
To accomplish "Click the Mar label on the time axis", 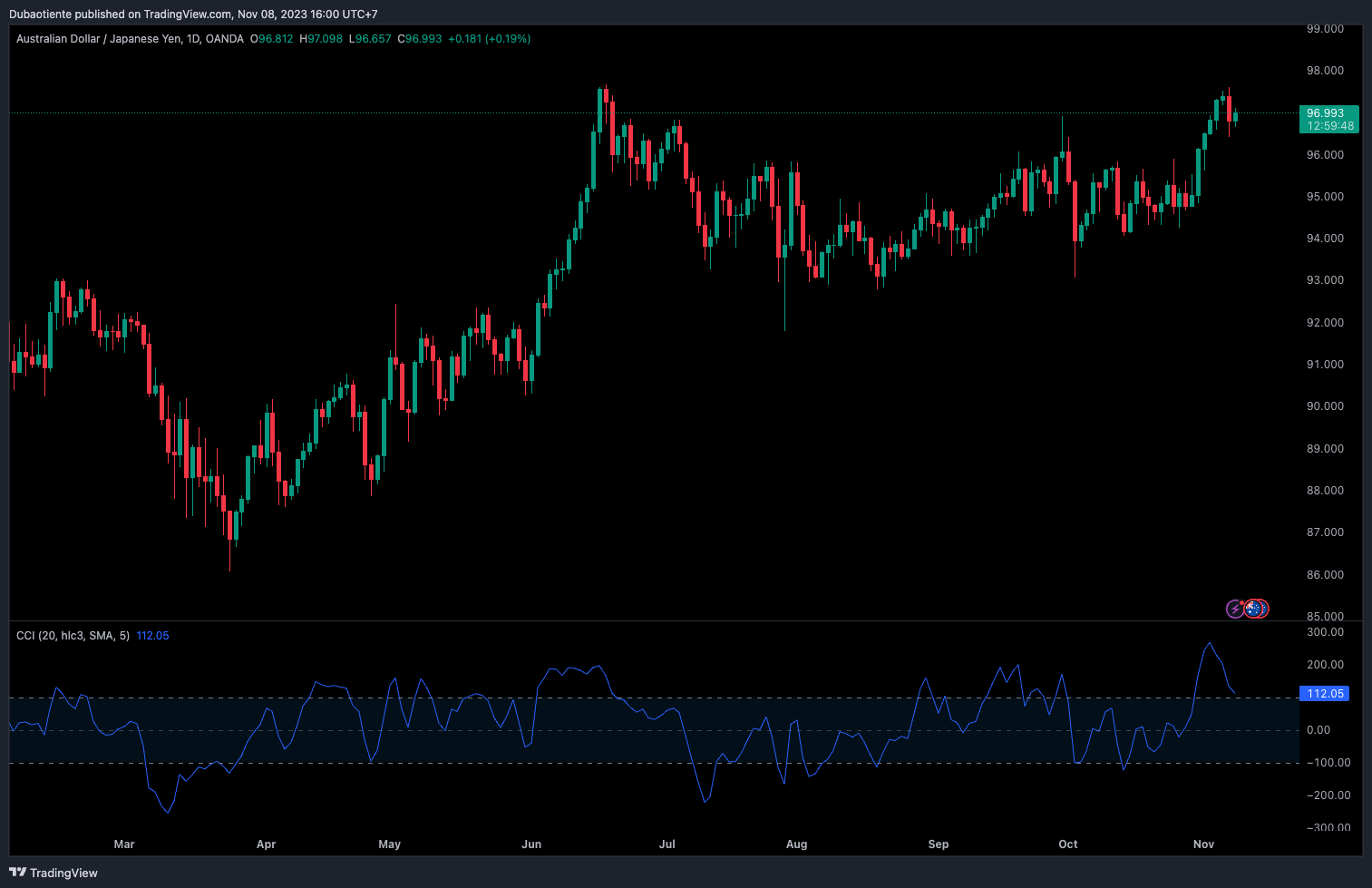I will point(124,844).
